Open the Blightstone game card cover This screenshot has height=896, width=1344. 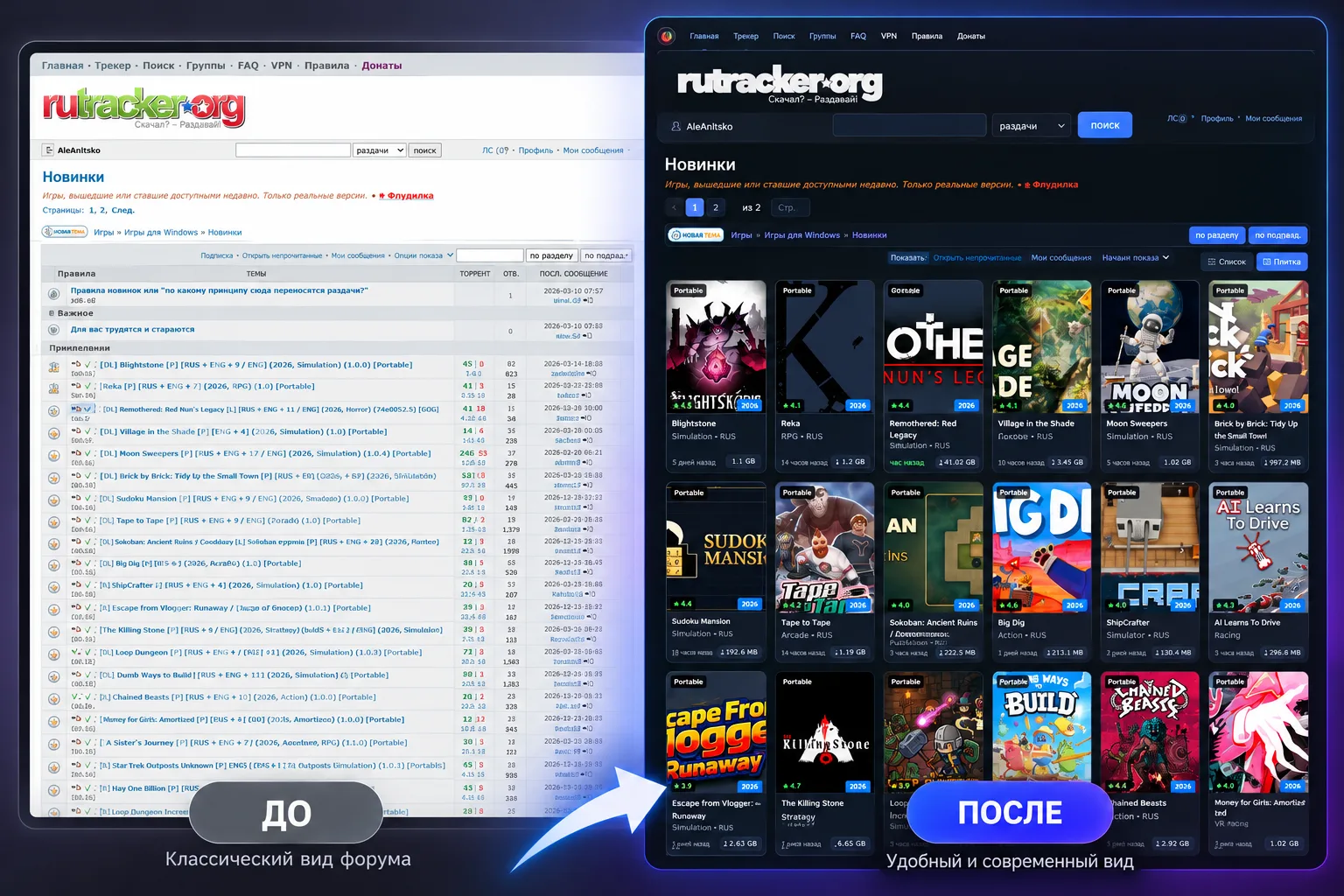pos(716,346)
